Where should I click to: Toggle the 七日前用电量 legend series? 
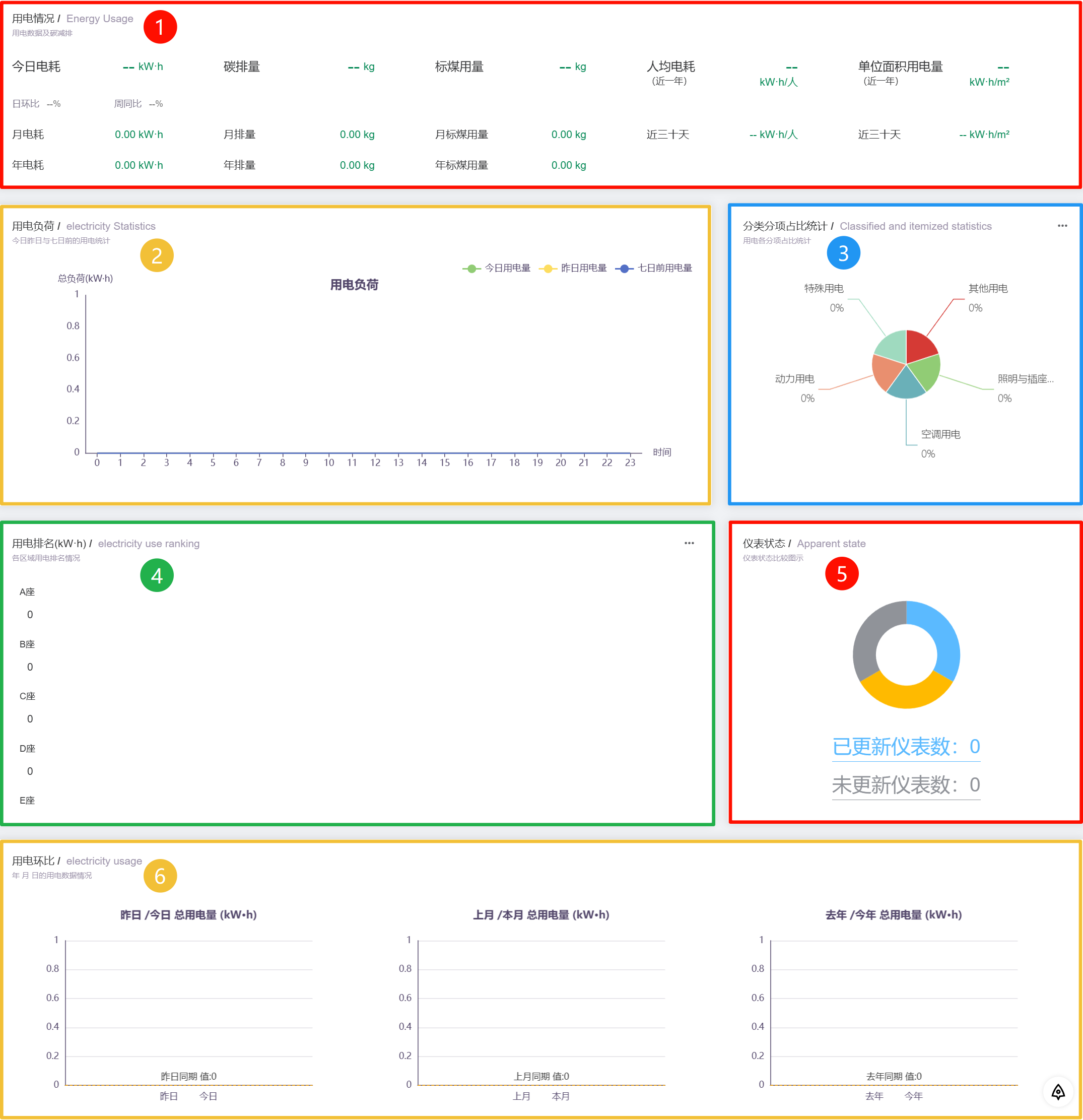click(x=654, y=268)
